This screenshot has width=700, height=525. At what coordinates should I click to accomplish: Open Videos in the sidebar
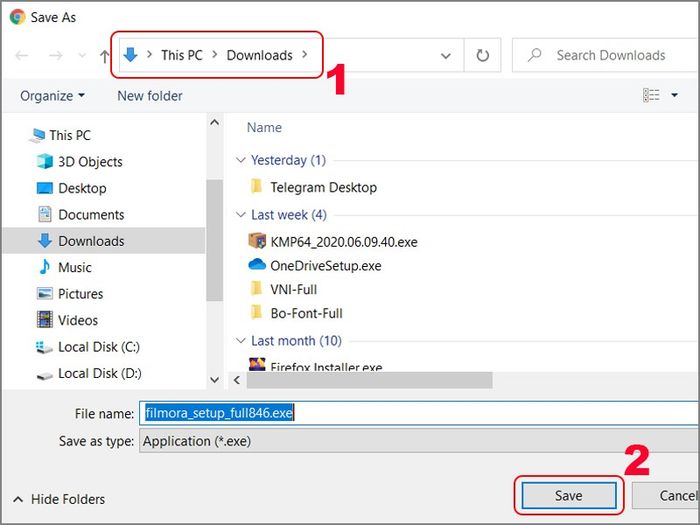[78, 320]
